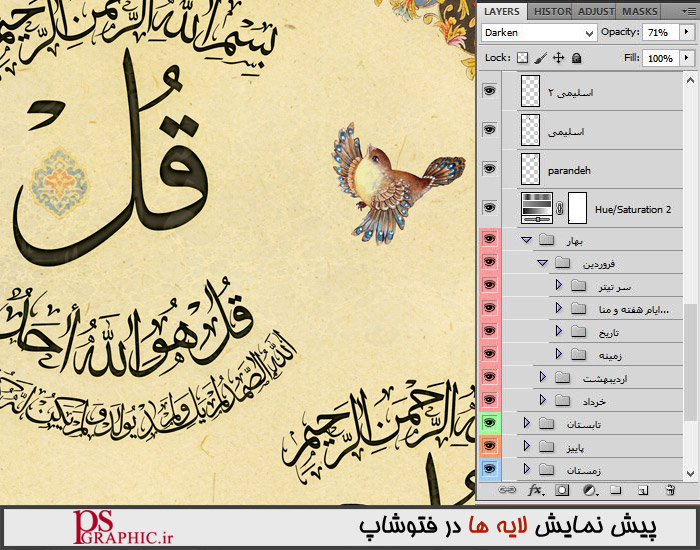Hide the orange-labeled پاییز group

coord(490,446)
